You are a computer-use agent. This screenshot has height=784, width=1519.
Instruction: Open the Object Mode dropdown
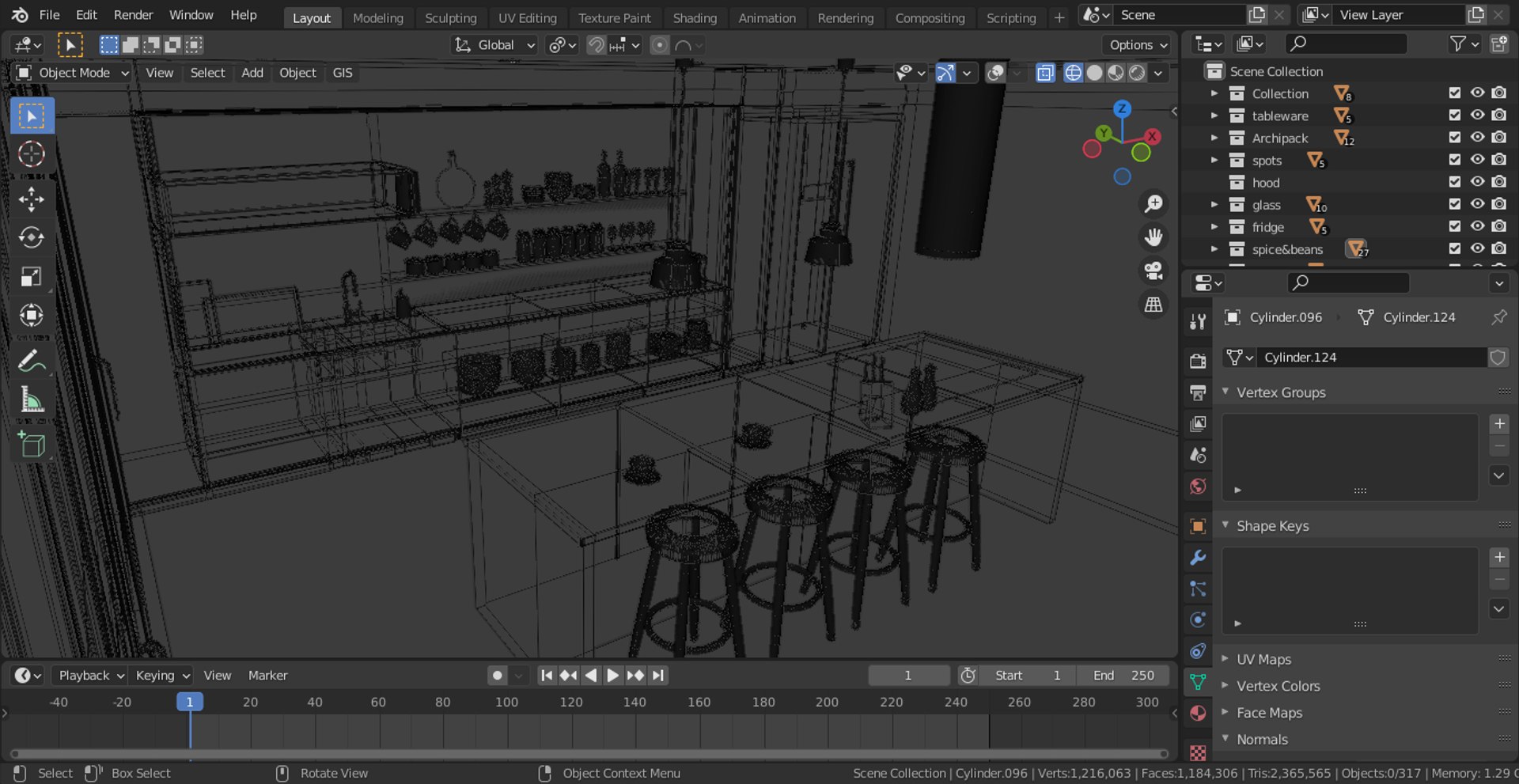point(73,73)
